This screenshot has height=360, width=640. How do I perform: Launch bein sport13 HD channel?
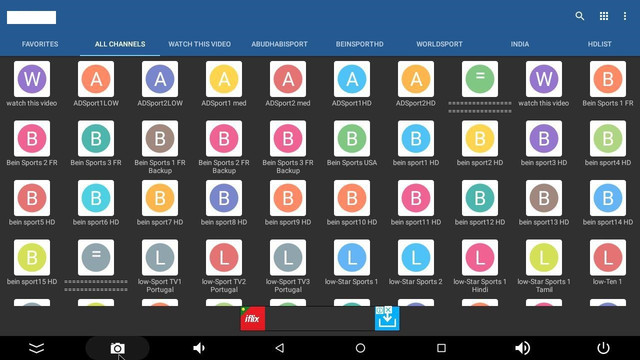(x=544, y=198)
